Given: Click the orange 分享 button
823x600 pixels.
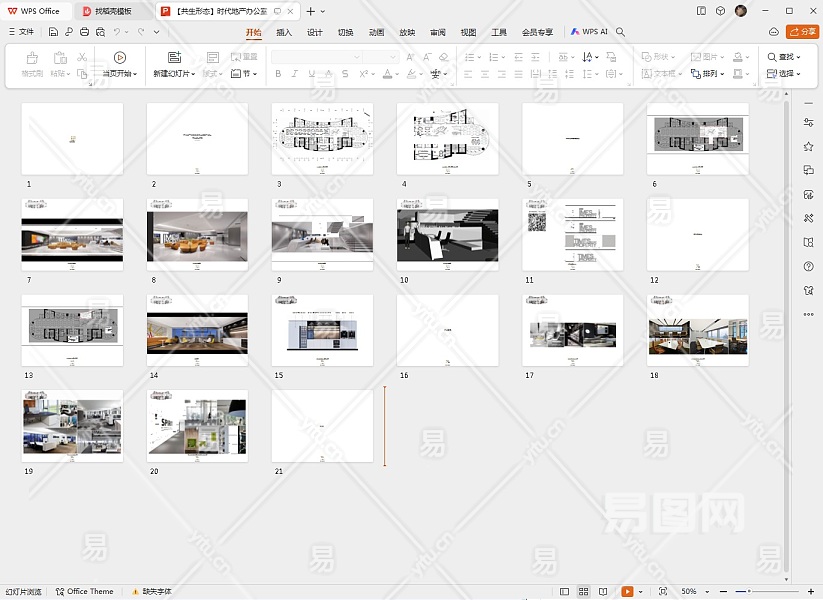Looking at the screenshot, I should (802, 32).
